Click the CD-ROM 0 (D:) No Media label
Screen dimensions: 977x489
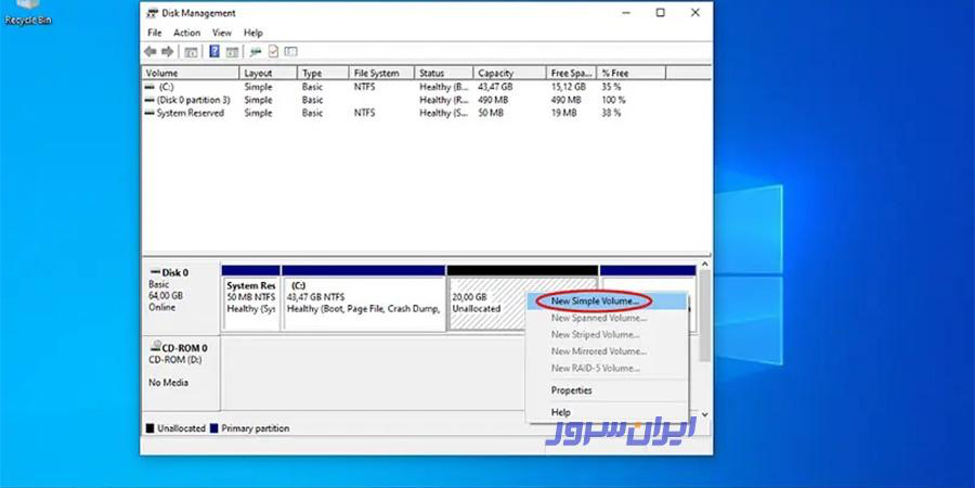tap(181, 374)
